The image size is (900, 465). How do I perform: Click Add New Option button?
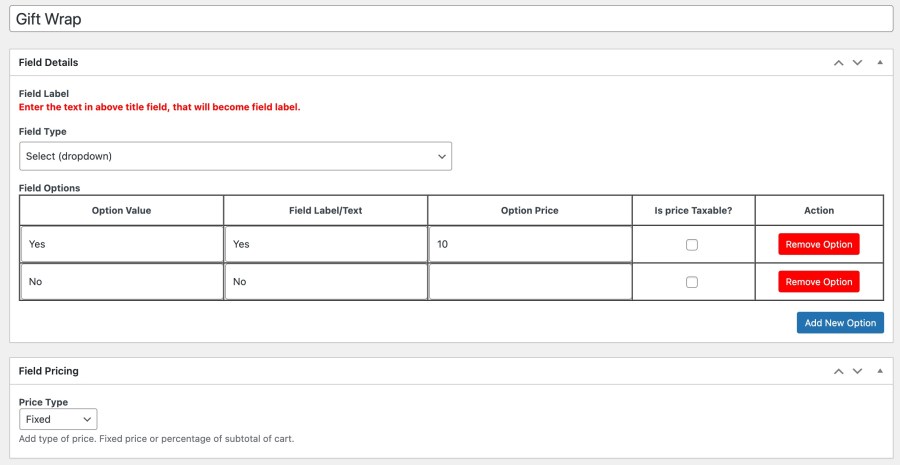point(840,323)
